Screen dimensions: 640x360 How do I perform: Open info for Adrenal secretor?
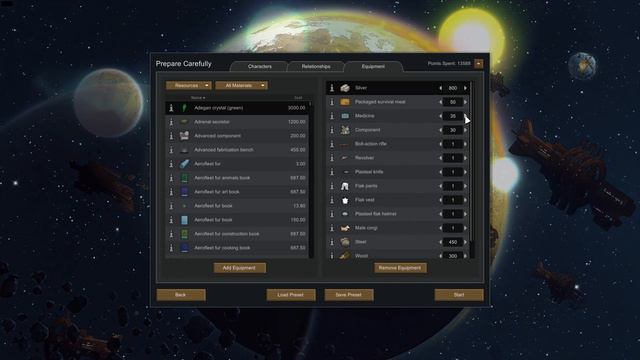click(x=171, y=122)
